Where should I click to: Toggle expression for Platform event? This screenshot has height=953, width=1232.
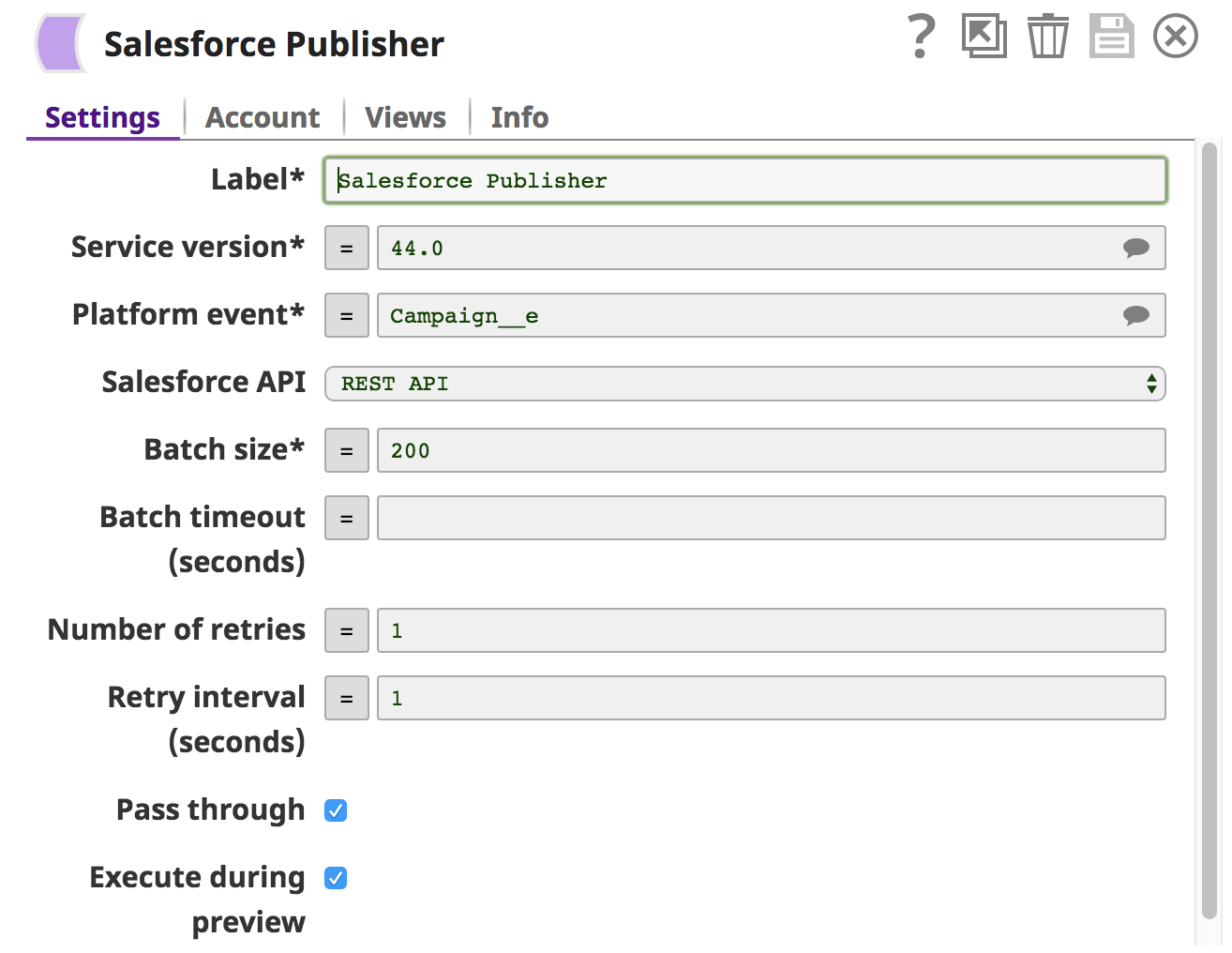point(347,315)
